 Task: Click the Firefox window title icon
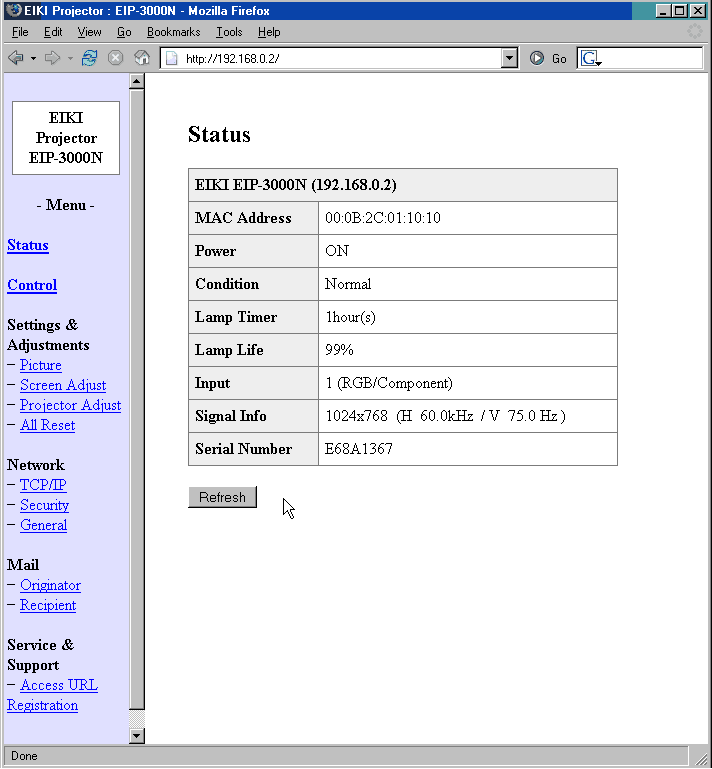[x=14, y=10]
